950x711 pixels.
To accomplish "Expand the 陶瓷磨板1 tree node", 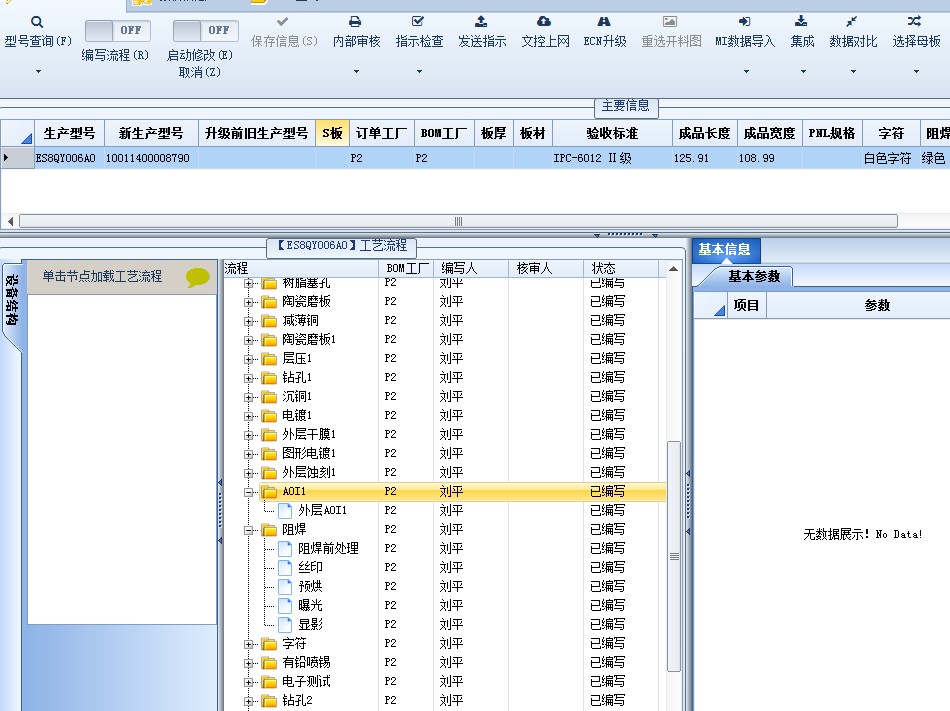I will point(248,340).
